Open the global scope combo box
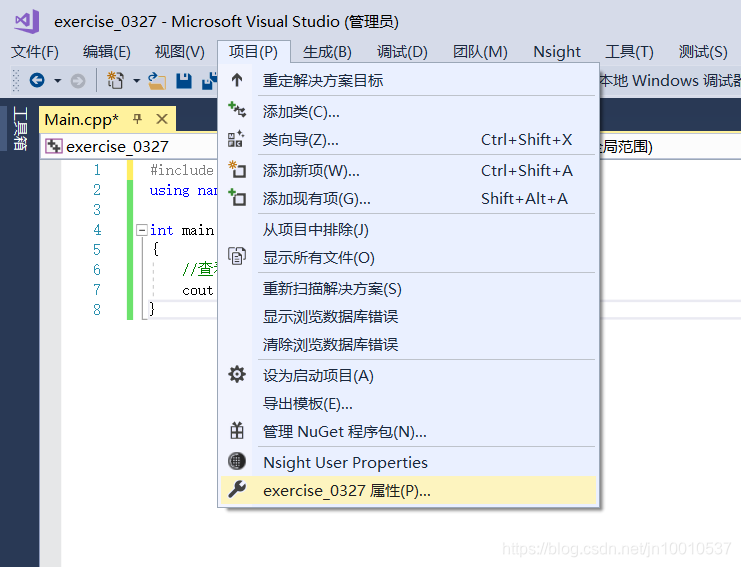Screen dimensions: 741x567 tap(670, 146)
